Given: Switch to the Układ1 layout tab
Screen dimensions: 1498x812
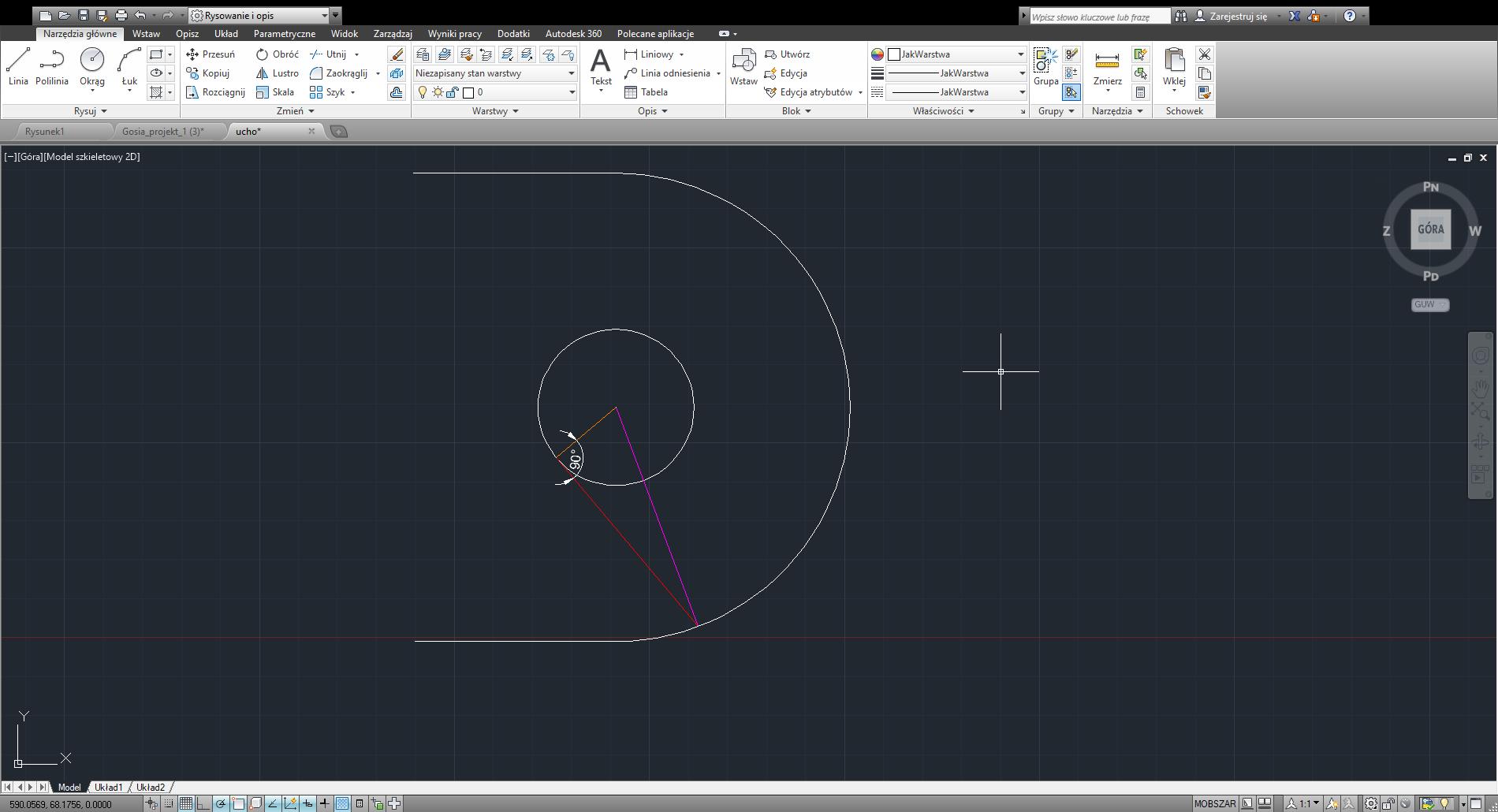Looking at the screenshot, I should coord(109,787).
